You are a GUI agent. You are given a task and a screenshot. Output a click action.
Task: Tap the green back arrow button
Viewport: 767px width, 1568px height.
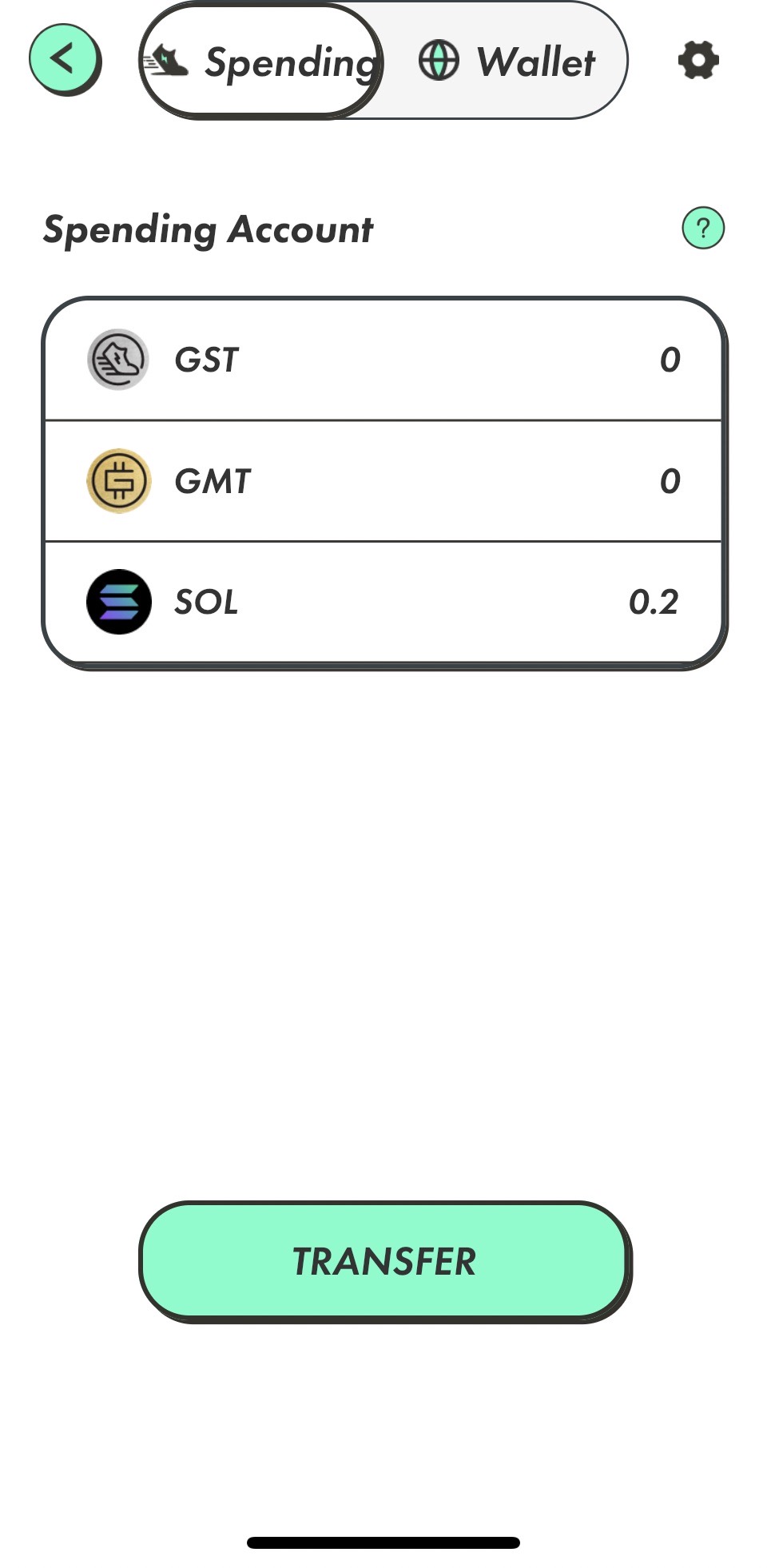coord(65,60)
